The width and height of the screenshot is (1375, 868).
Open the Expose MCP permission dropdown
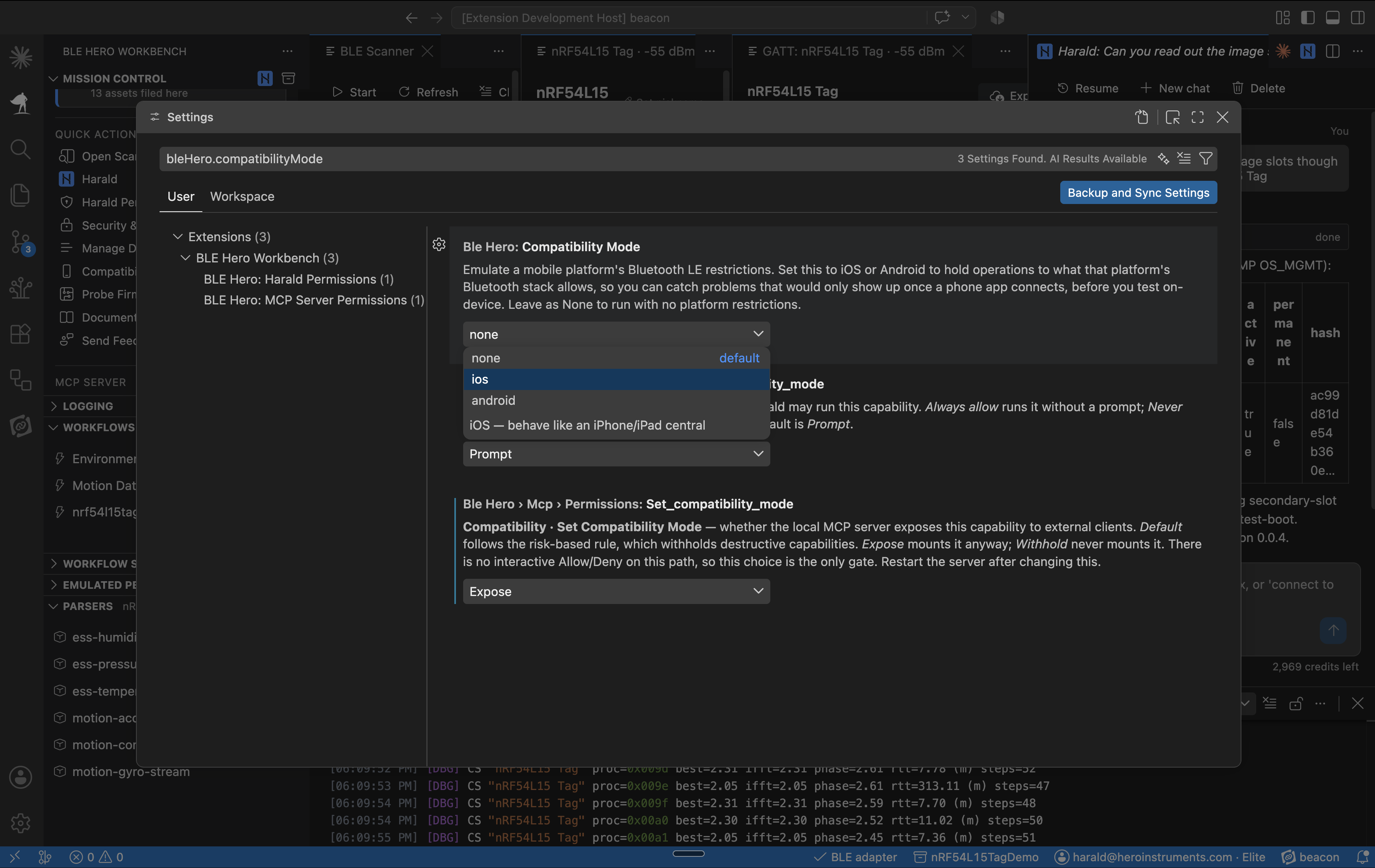(616, 591)
